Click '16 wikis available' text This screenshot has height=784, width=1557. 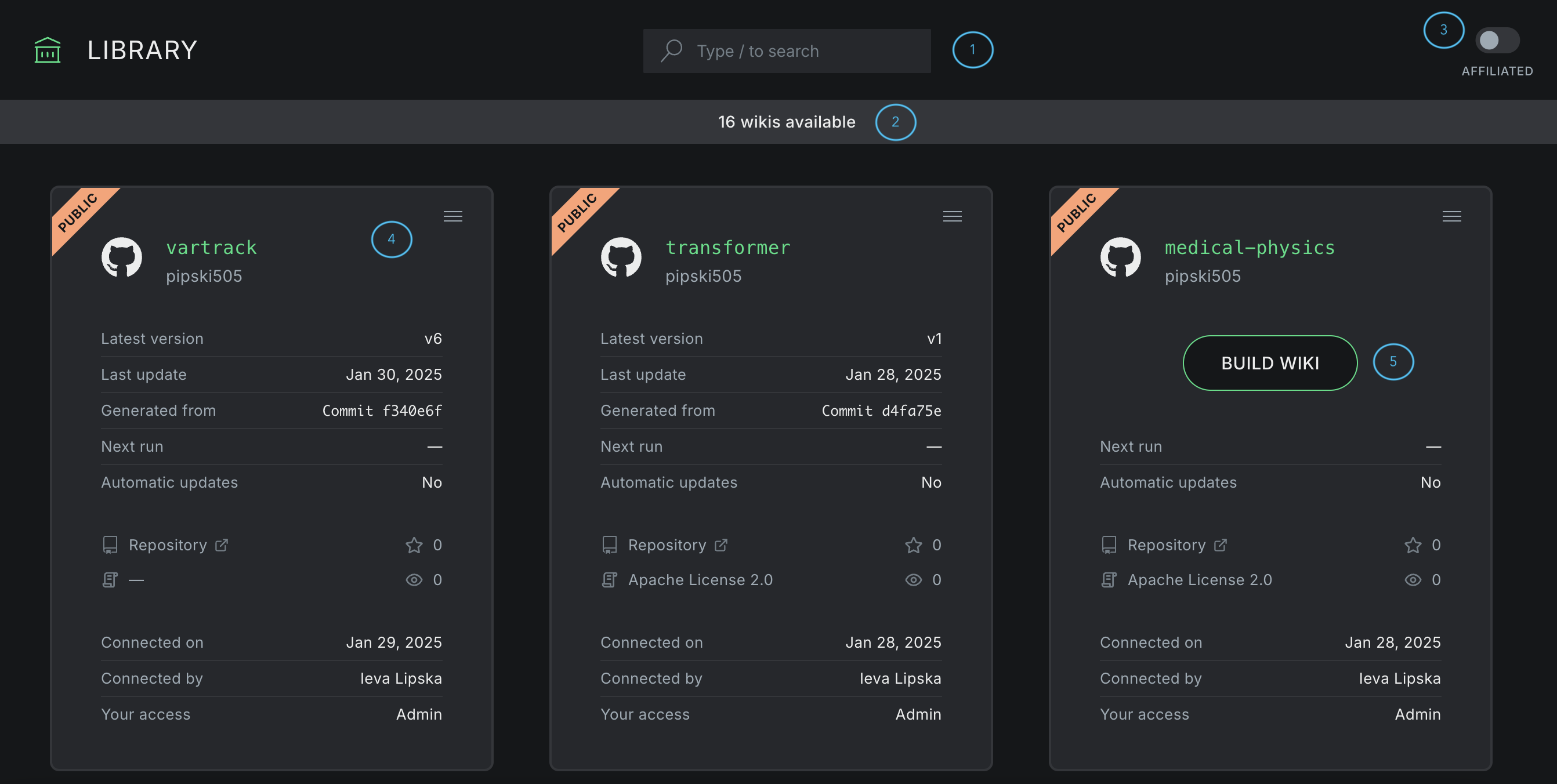coord(787,122)
